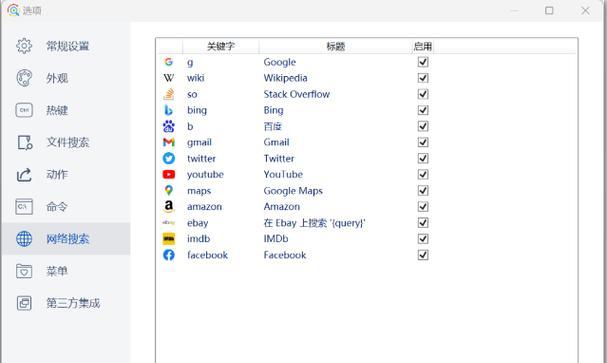Click the Bing logo icon

[x=168, y=110]
